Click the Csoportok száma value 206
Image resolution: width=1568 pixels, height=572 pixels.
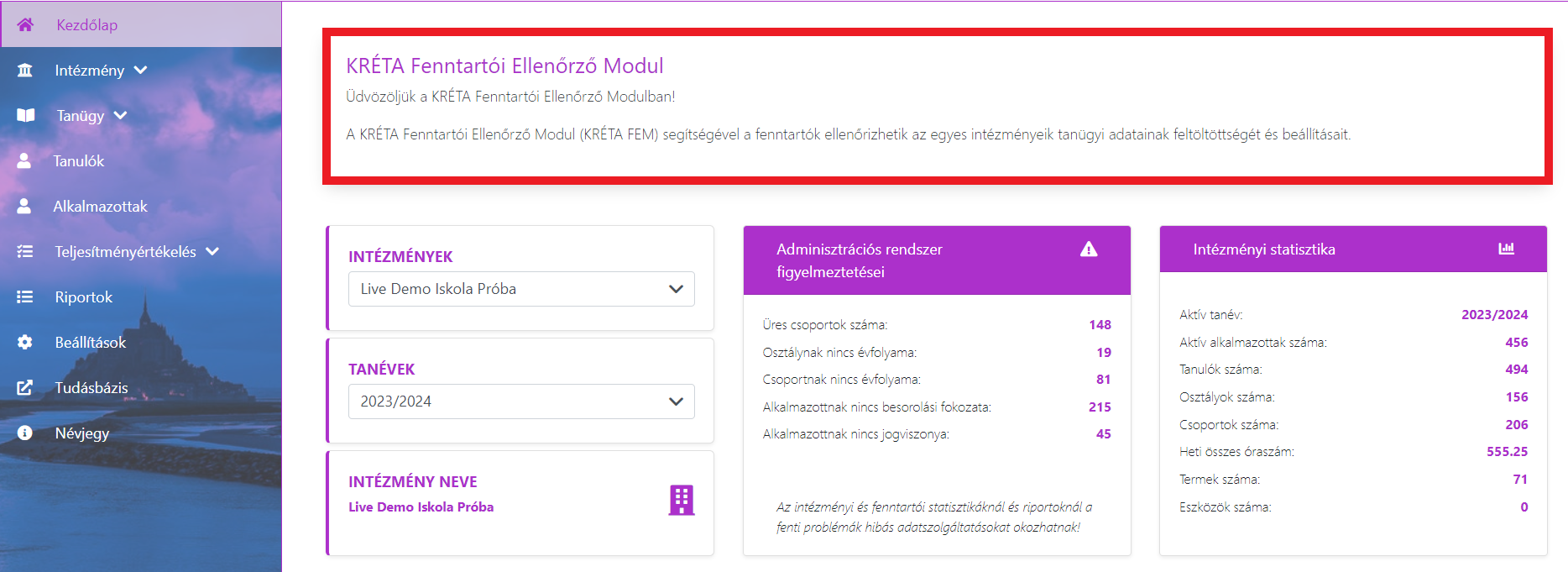1517,425
